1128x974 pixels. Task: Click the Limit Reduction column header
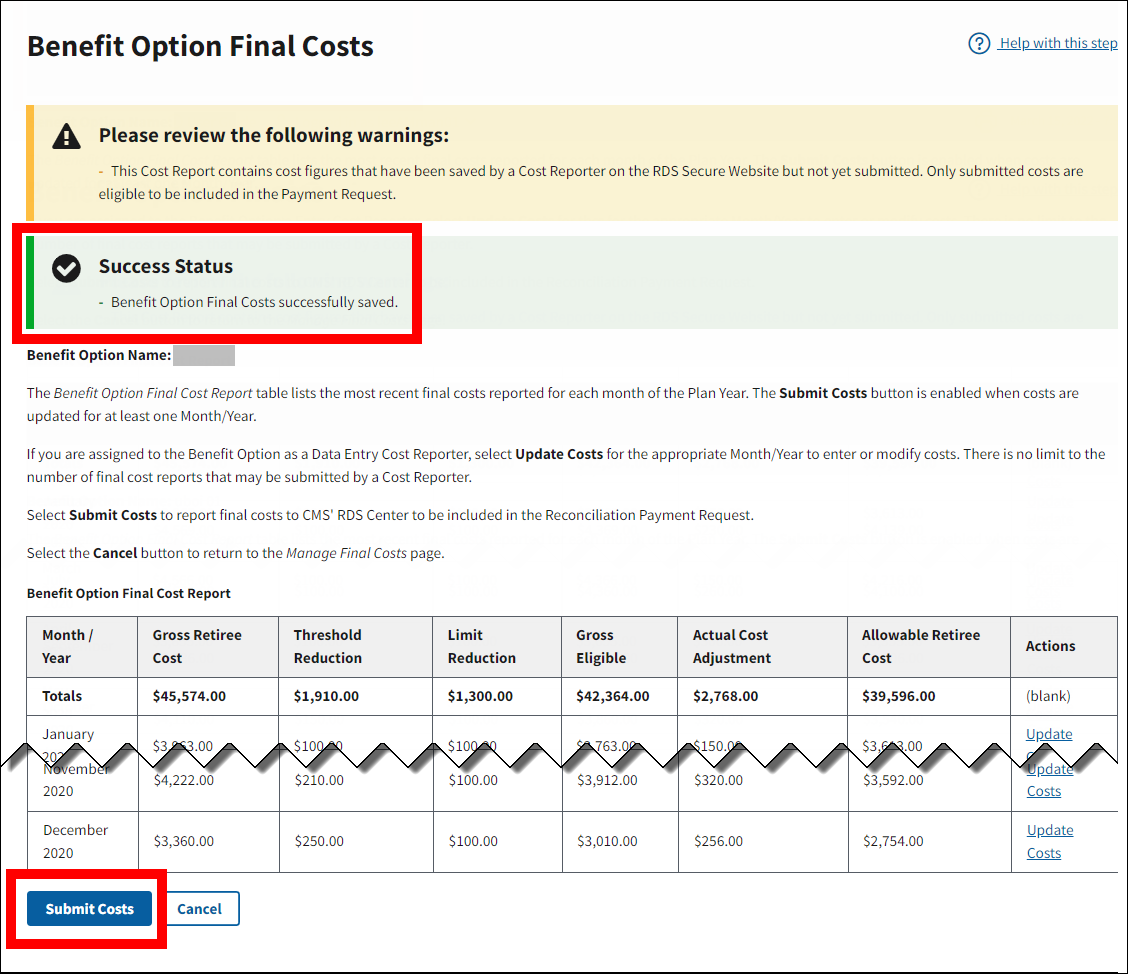482,646
